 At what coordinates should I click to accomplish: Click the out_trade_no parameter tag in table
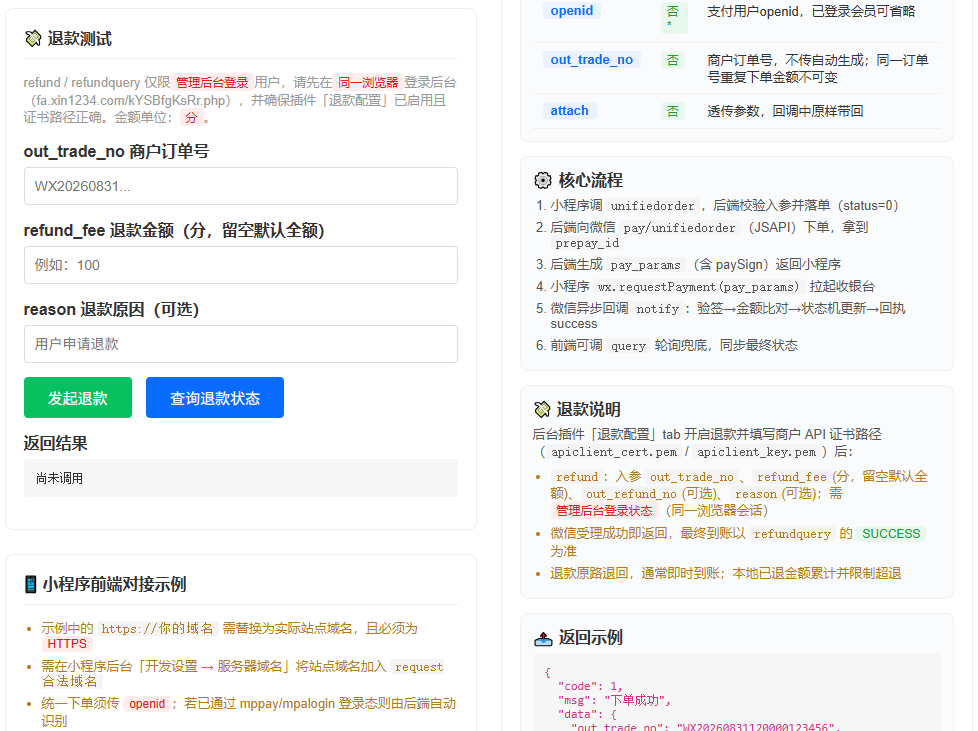click(x=591, y=60)
